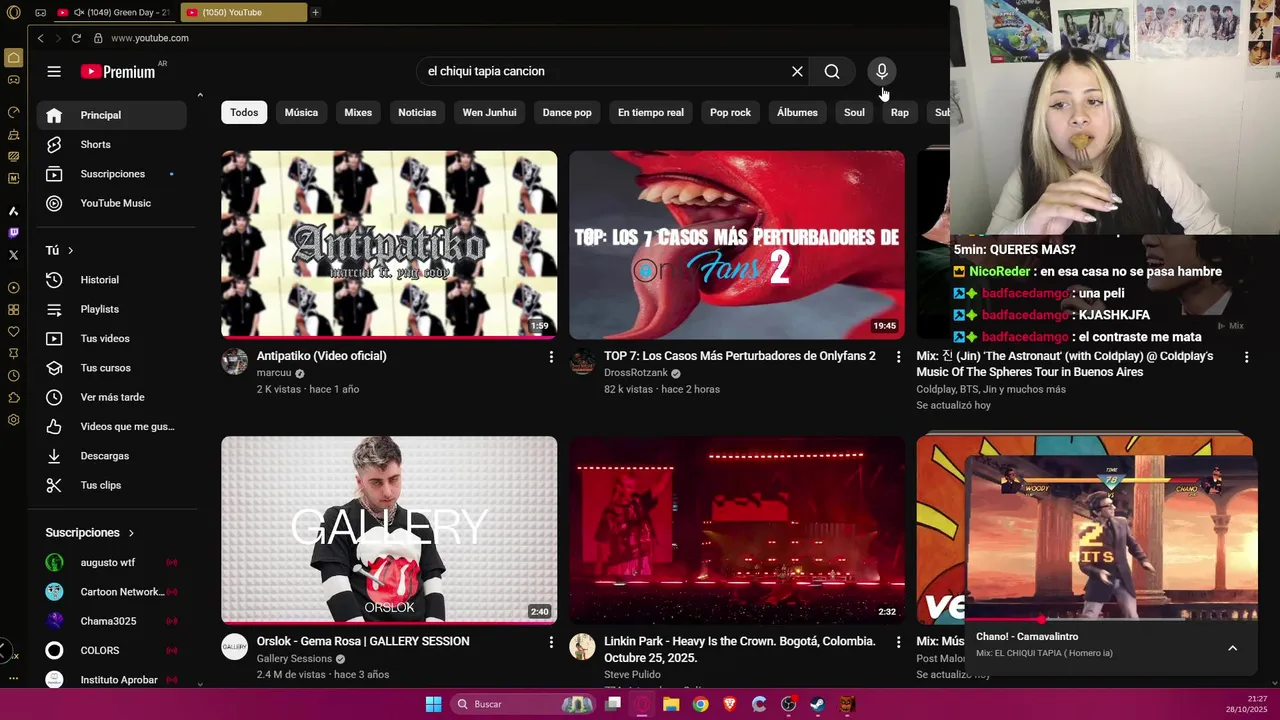This screenshot has height=720, width=1280.
Task: Open Opera sidebar settings gear
Action: tap(13, 420)
